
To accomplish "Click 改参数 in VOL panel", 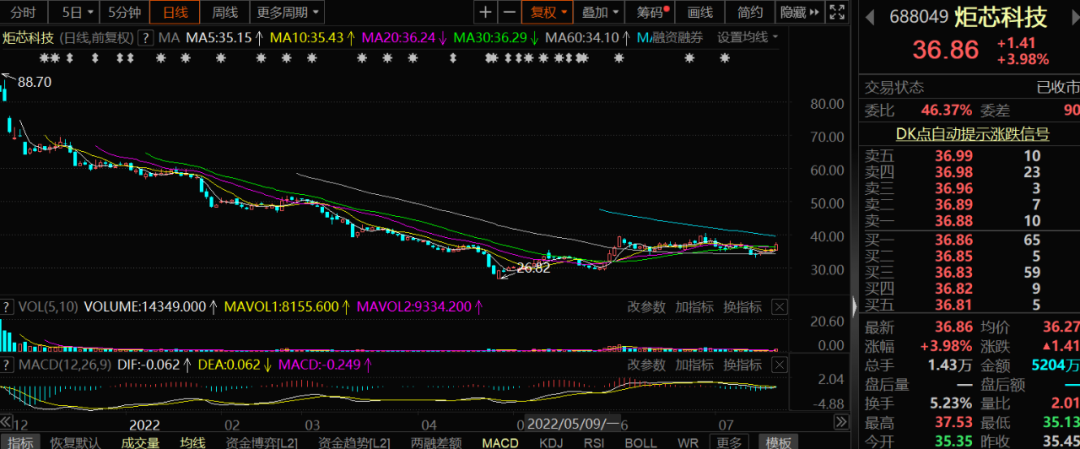I will [x=647, y=307].
